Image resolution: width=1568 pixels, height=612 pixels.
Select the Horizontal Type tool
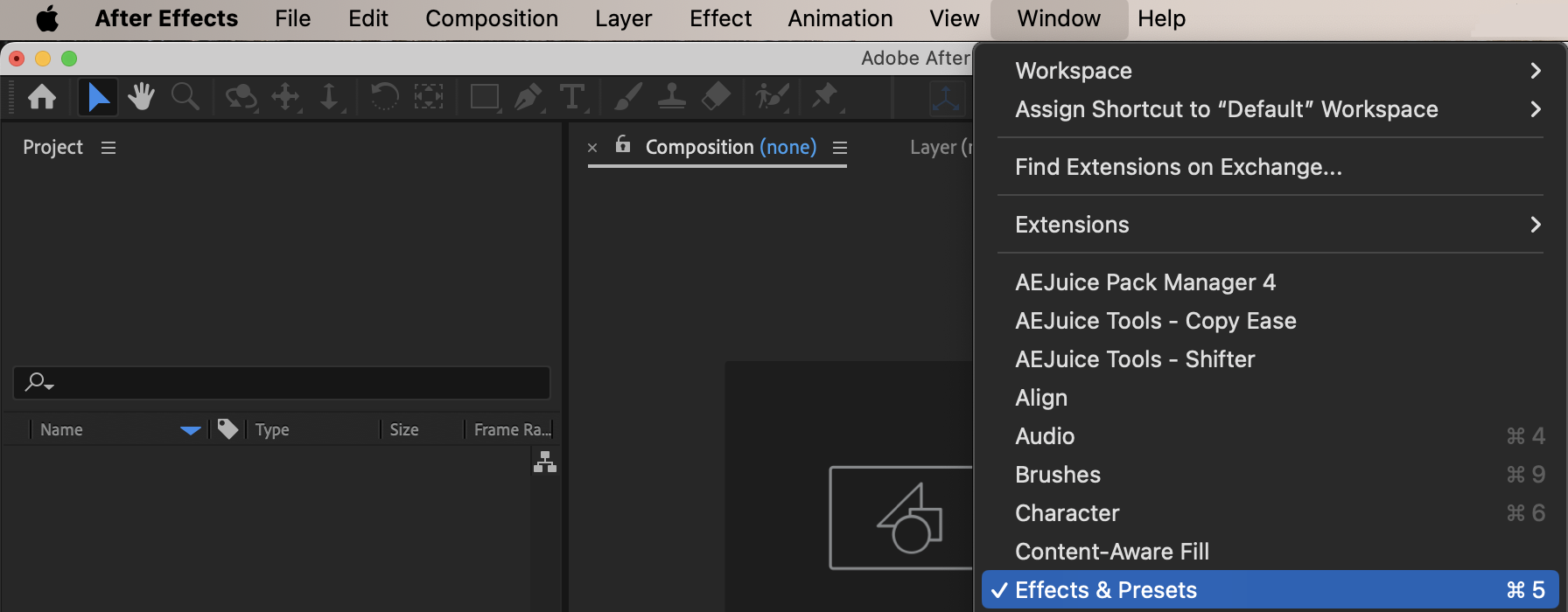coord(572,97)
